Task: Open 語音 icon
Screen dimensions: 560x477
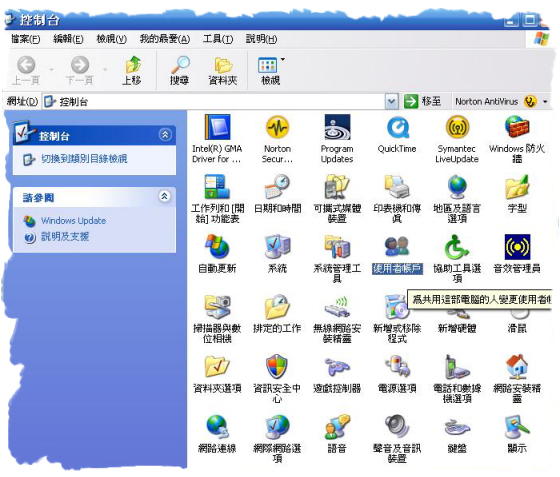Action: click(337, 426)
